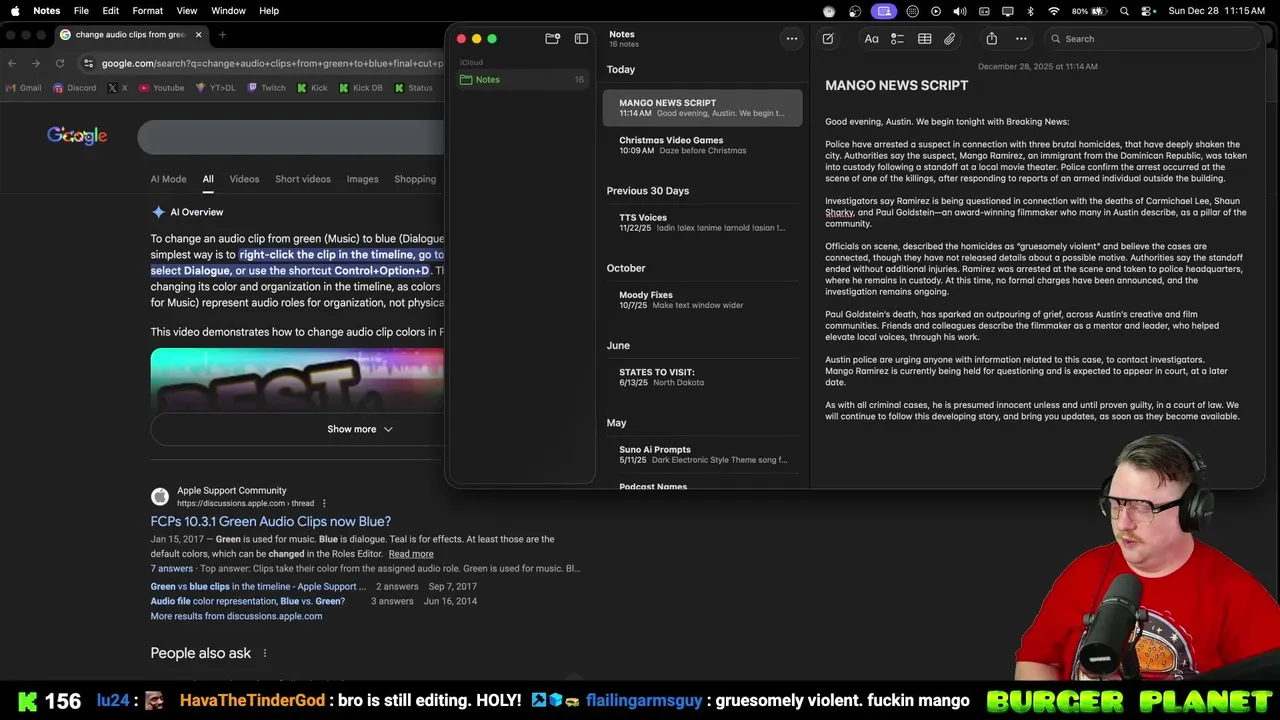Click the Google logo
Image resolution: width=1280 pixels, height=720 pixels.
77,136
